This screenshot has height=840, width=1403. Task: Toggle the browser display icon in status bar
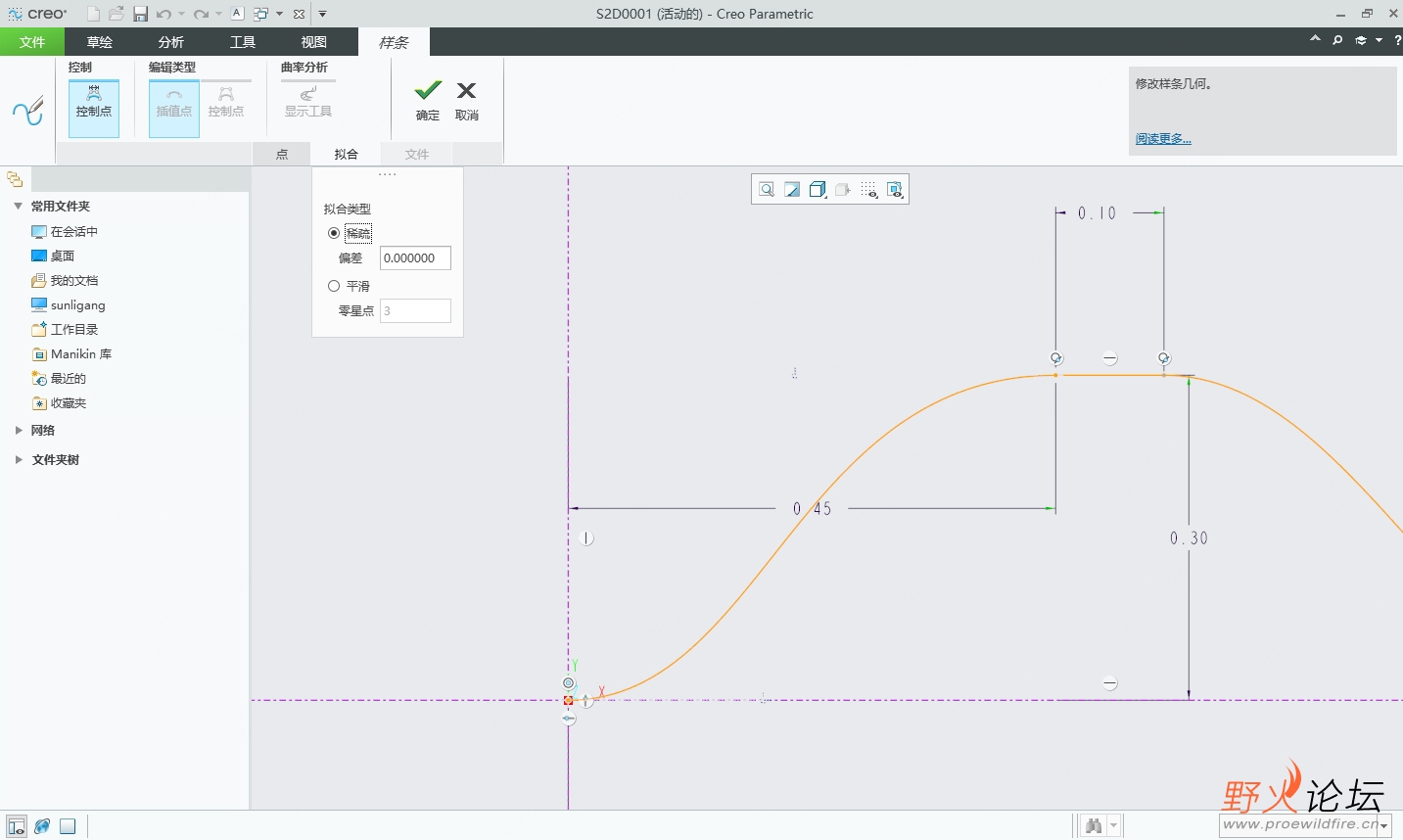(x=42, y=826)
